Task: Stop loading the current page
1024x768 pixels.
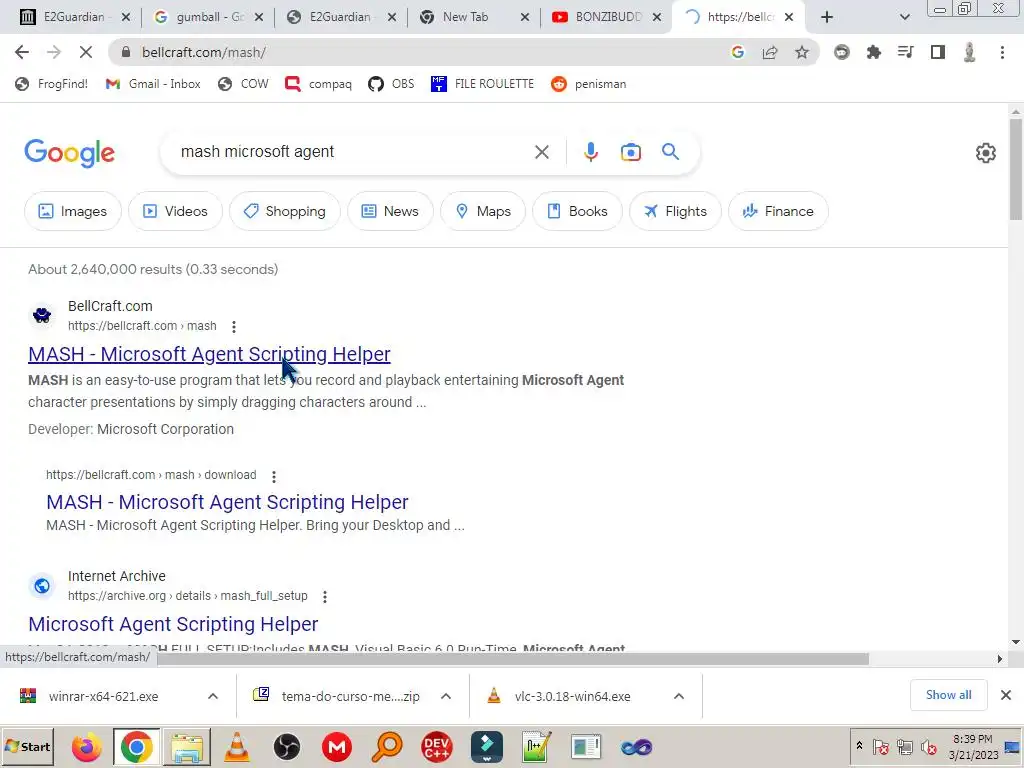Action: pos(86,52)
